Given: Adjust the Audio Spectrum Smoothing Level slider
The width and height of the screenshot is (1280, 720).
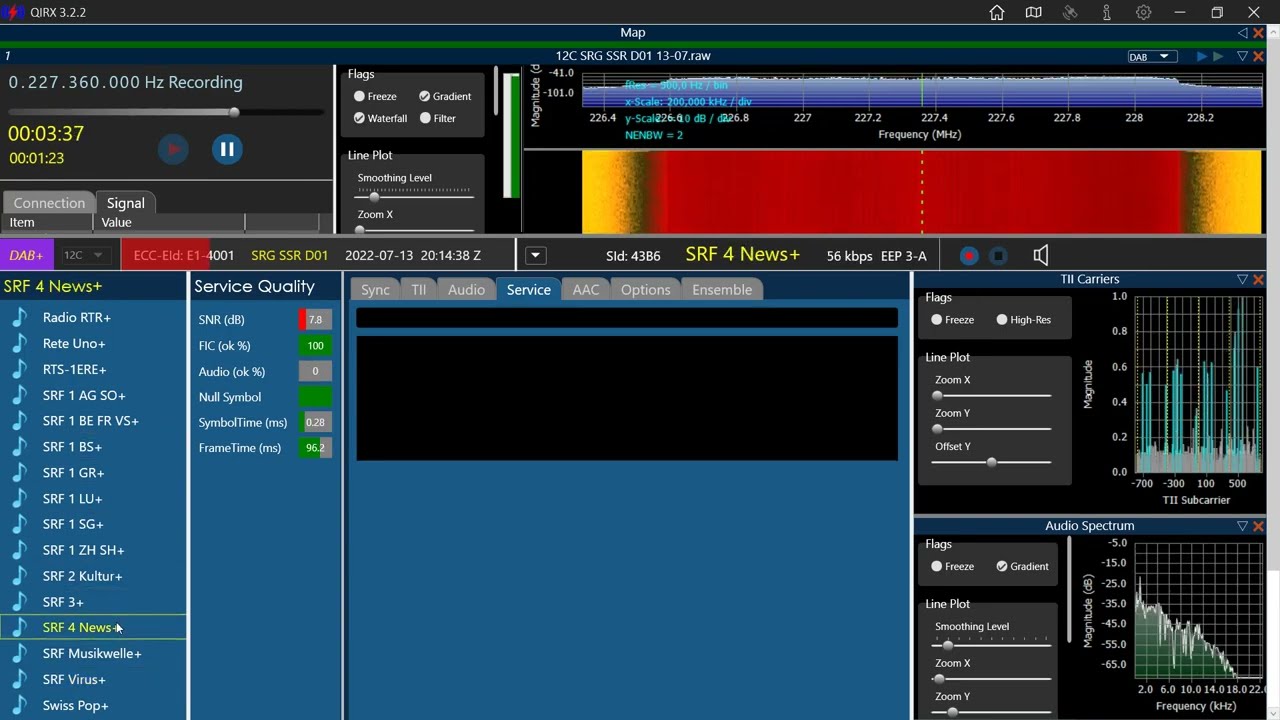Looking at the screenshot, I should click(x=992, y=645).
